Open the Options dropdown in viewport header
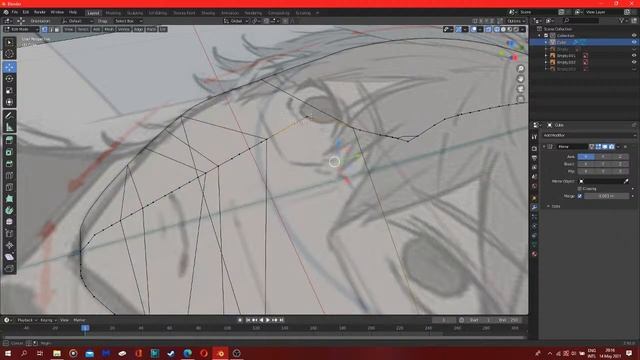 tap(516, 21)
